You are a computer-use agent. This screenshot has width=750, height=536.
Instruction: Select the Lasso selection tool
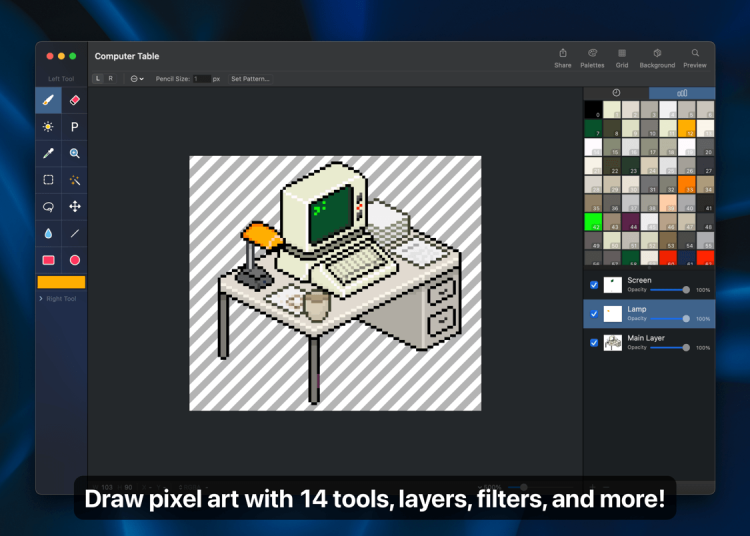click(48, 207)
